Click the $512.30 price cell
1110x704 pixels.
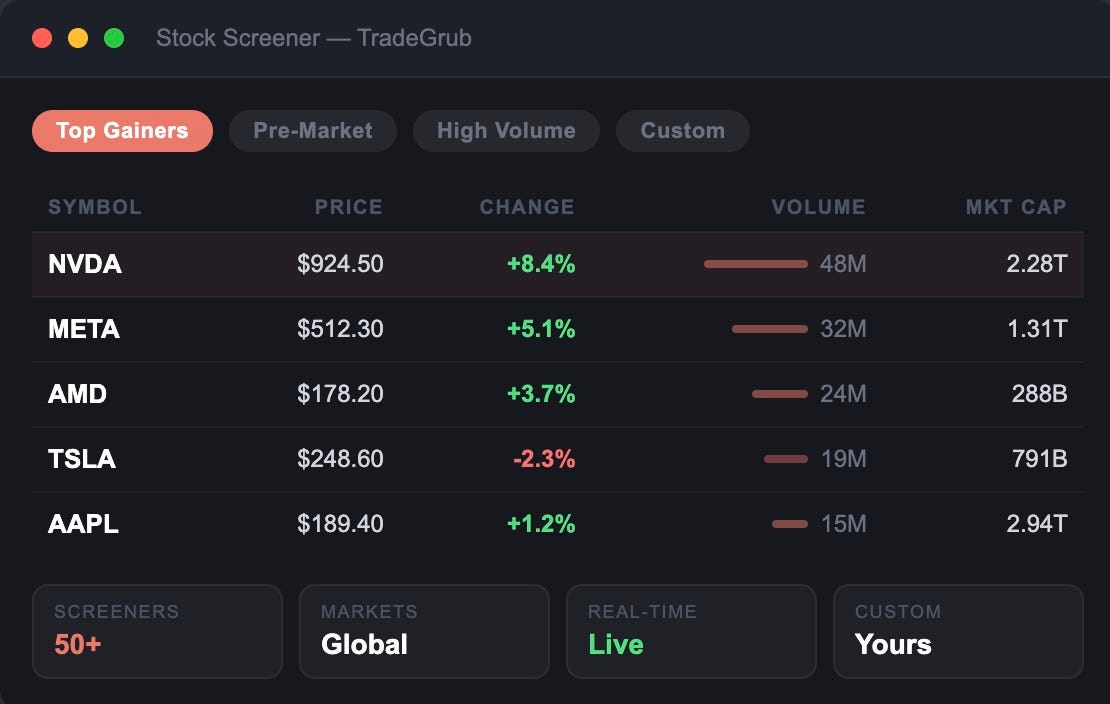click(x=340, y=329)
